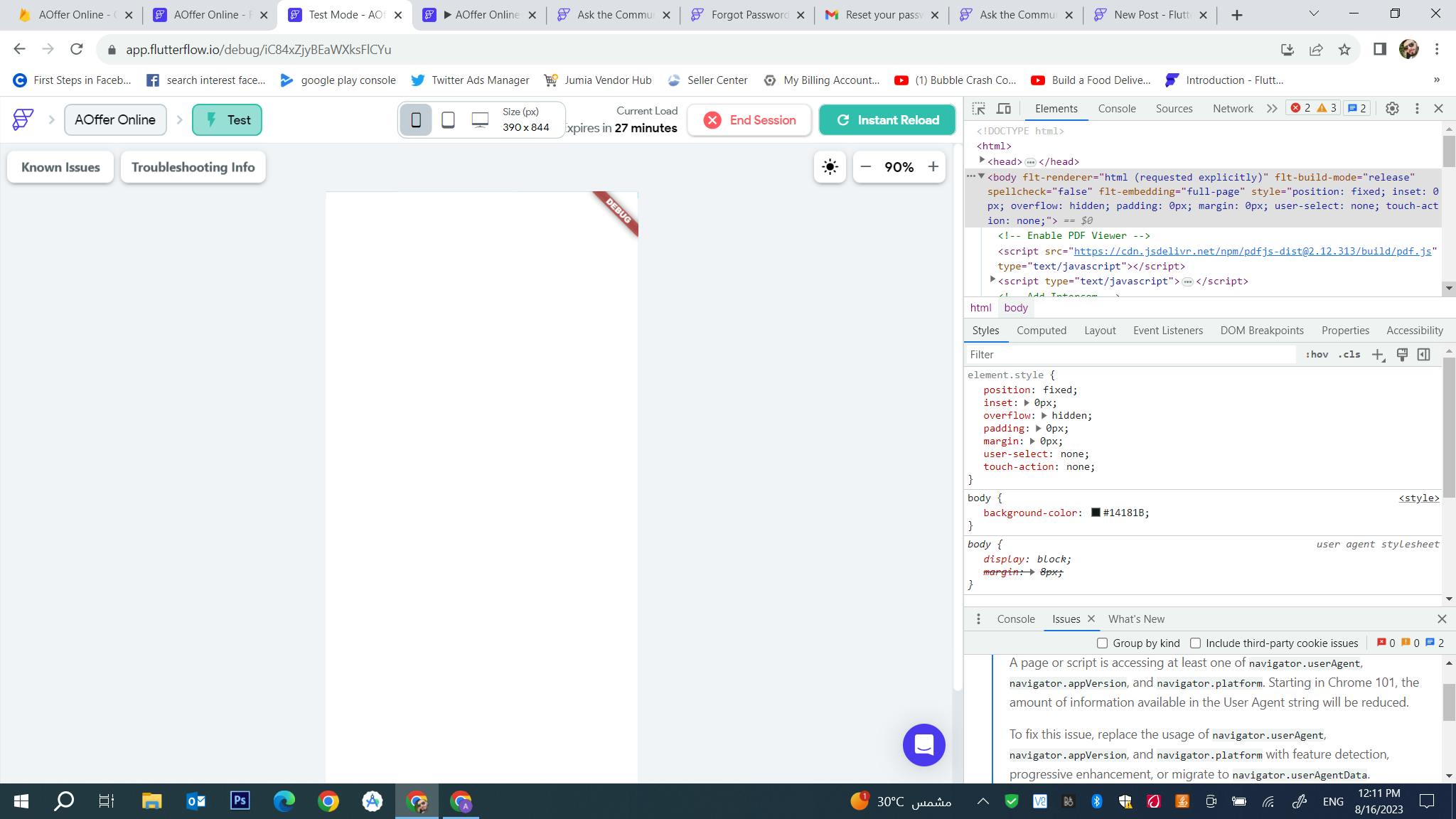
Task: Enable Include third-party cookie issues checkbox
Action: [1195, 643]
